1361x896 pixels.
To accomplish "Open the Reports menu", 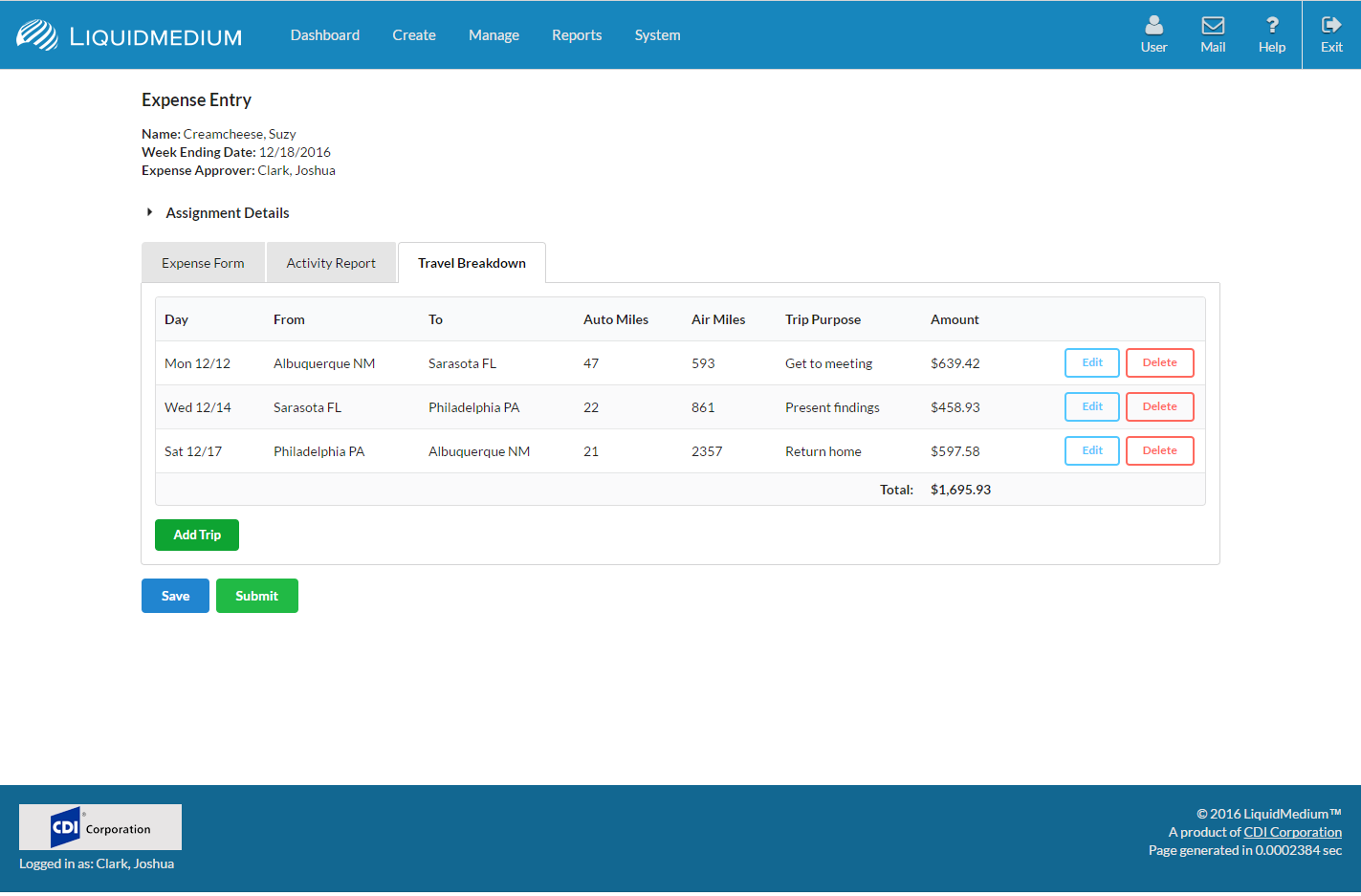I will (x=577, y=35).
